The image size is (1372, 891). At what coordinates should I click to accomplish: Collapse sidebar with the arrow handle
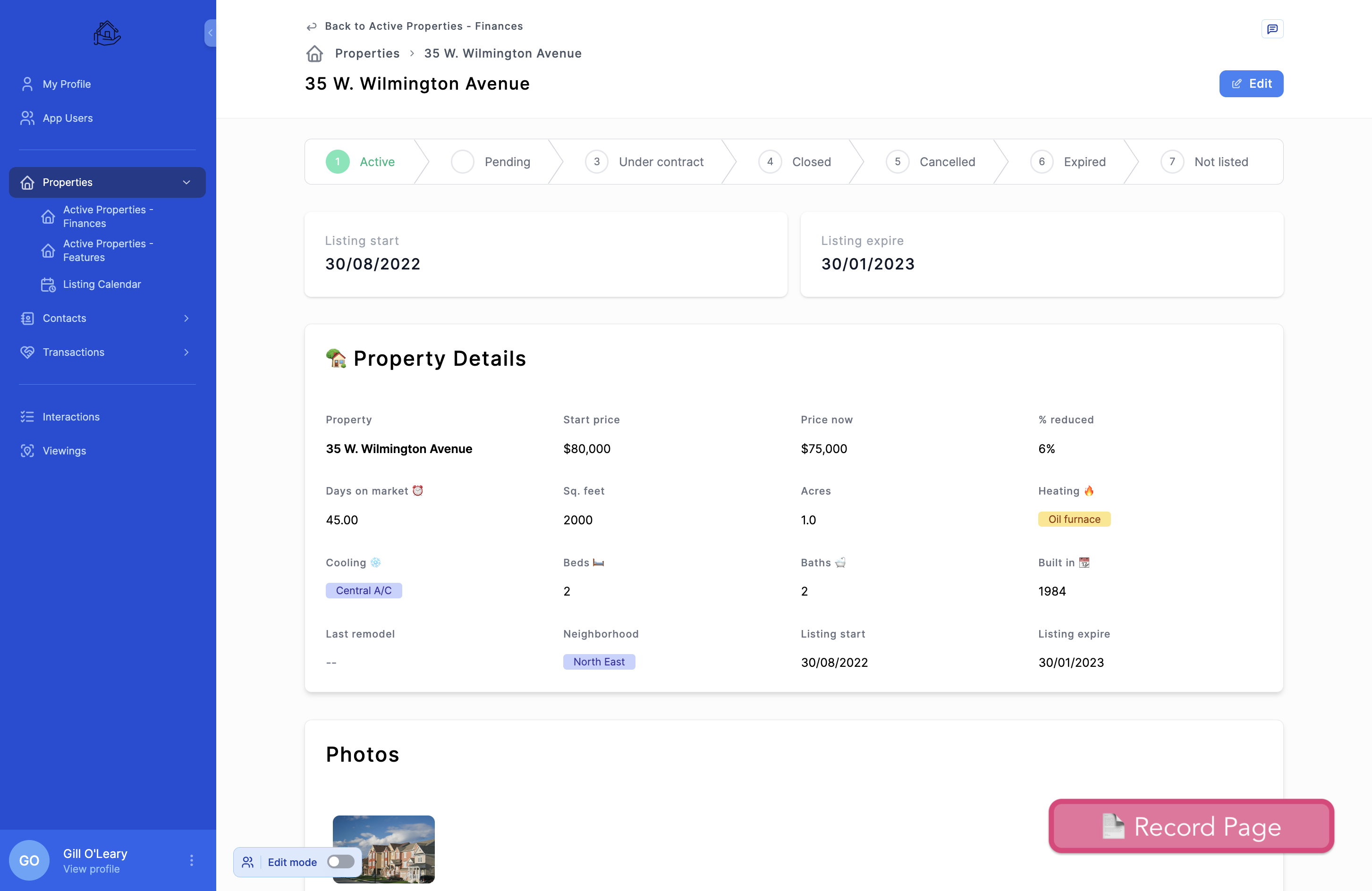(x=211, y=33)
